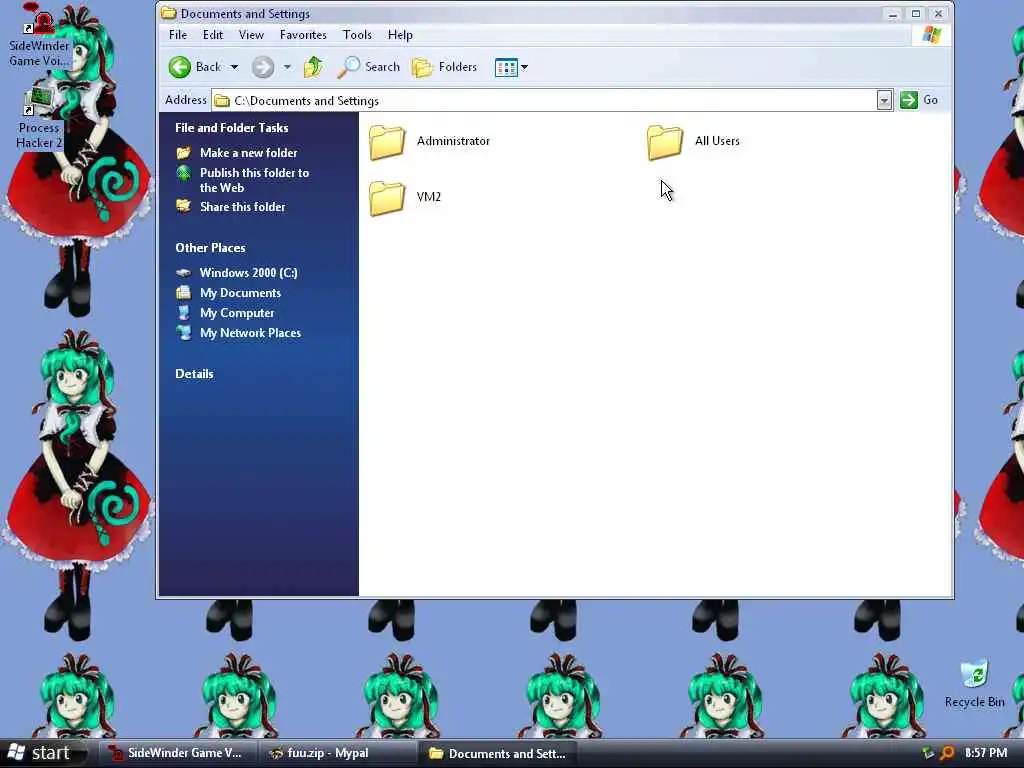This screenshot has width=1024, height=768.
Task: Open My Computer from Other Places
Action: [x=236, y=313]
